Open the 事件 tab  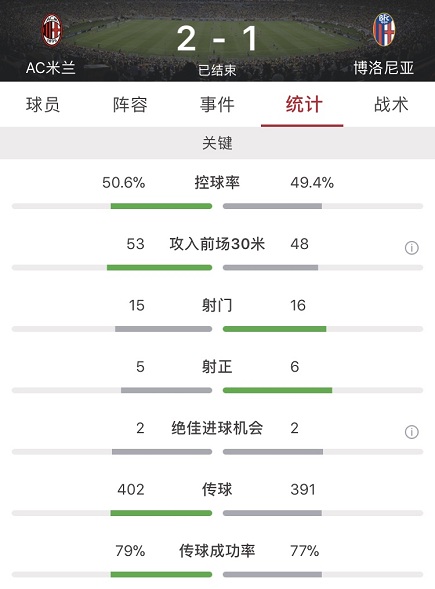coord(217,104)
